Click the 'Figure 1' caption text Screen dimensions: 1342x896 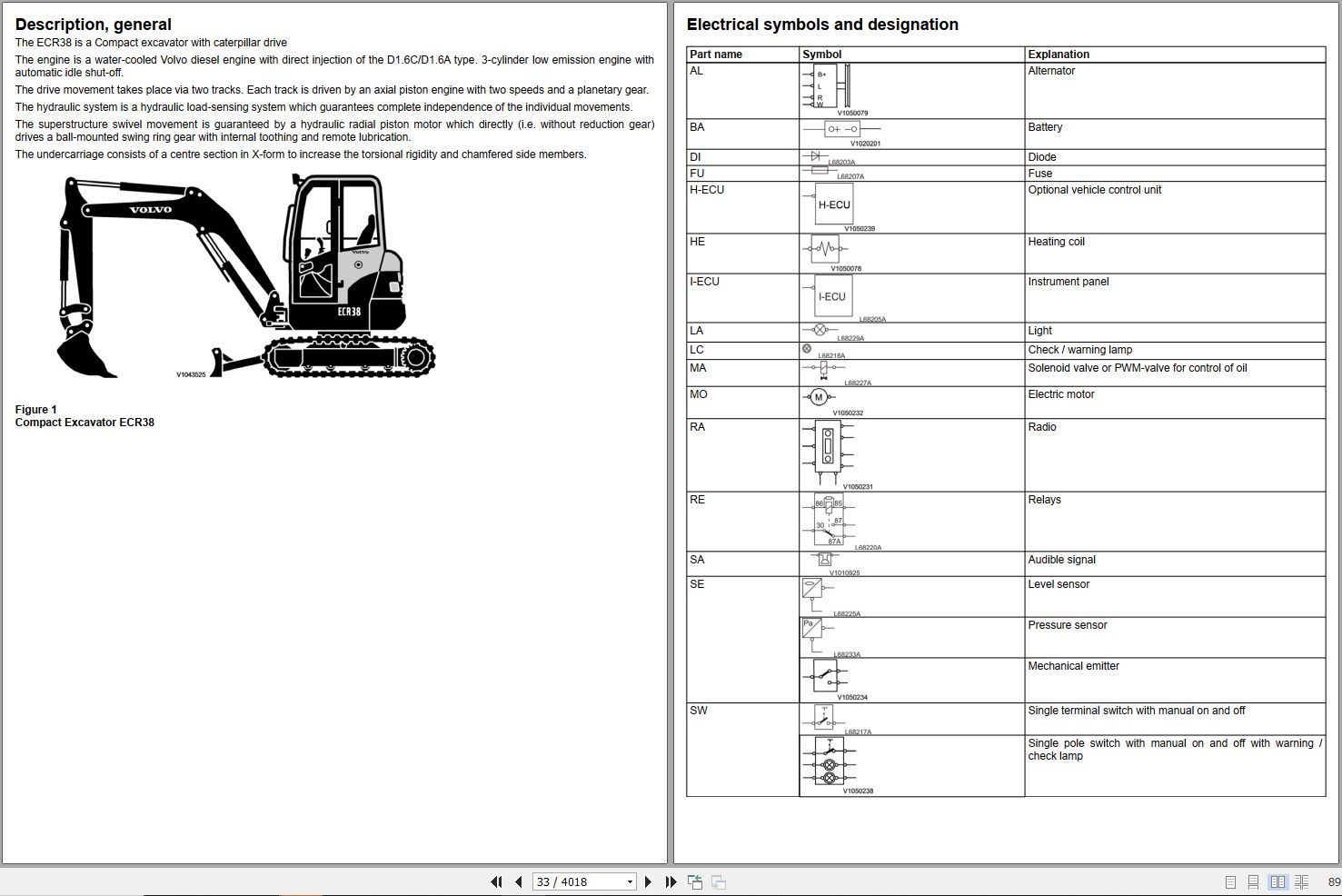36,410
